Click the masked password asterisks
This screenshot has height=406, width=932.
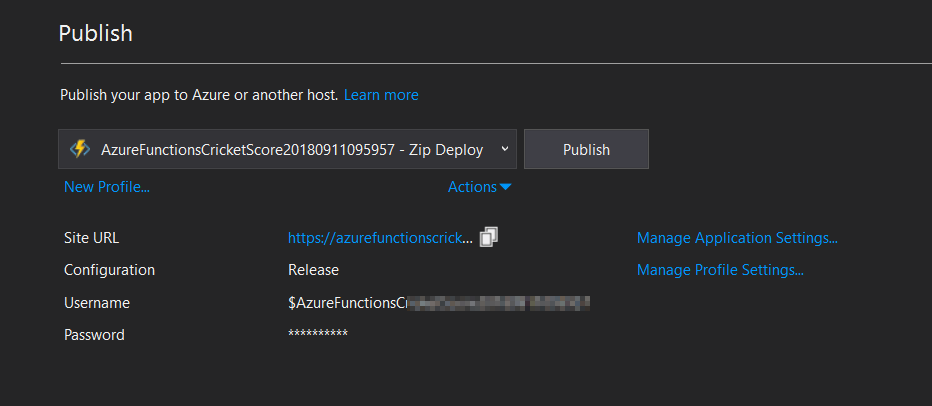(318, 334)
